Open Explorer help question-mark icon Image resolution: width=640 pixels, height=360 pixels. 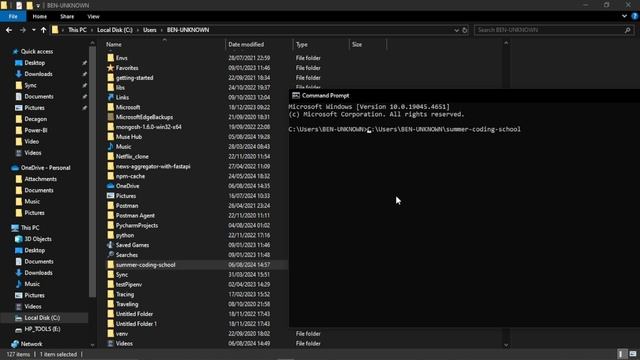click(634, 16)
